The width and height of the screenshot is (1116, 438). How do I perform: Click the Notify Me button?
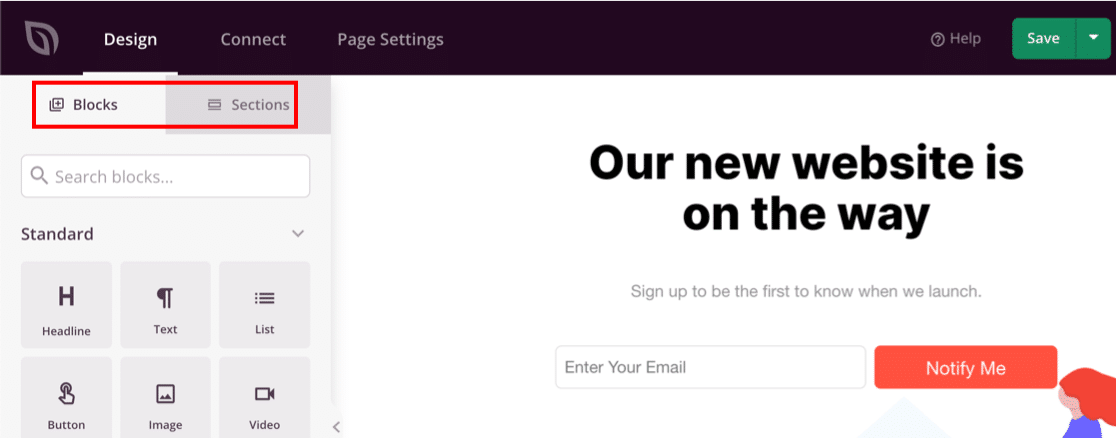pos(965,368)
